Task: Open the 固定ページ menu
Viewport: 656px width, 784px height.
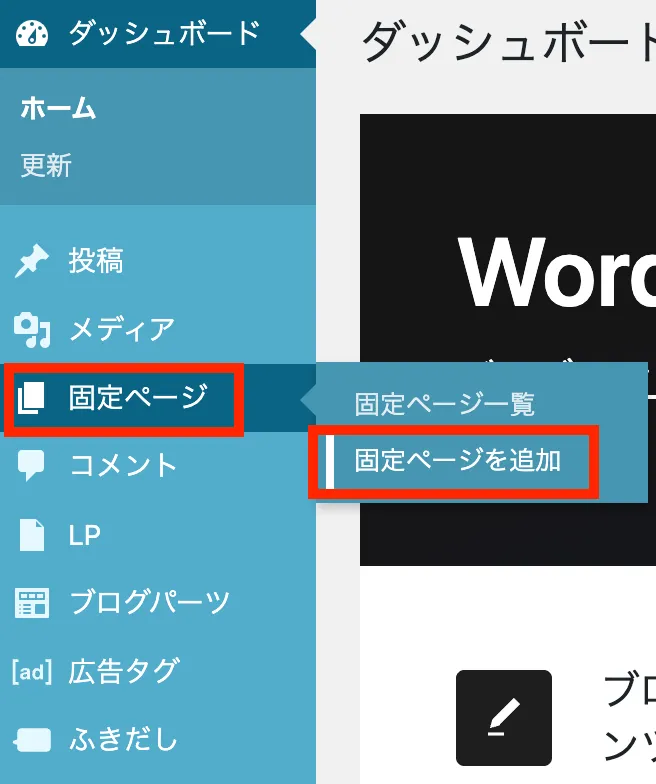Action: coord(158,398)
